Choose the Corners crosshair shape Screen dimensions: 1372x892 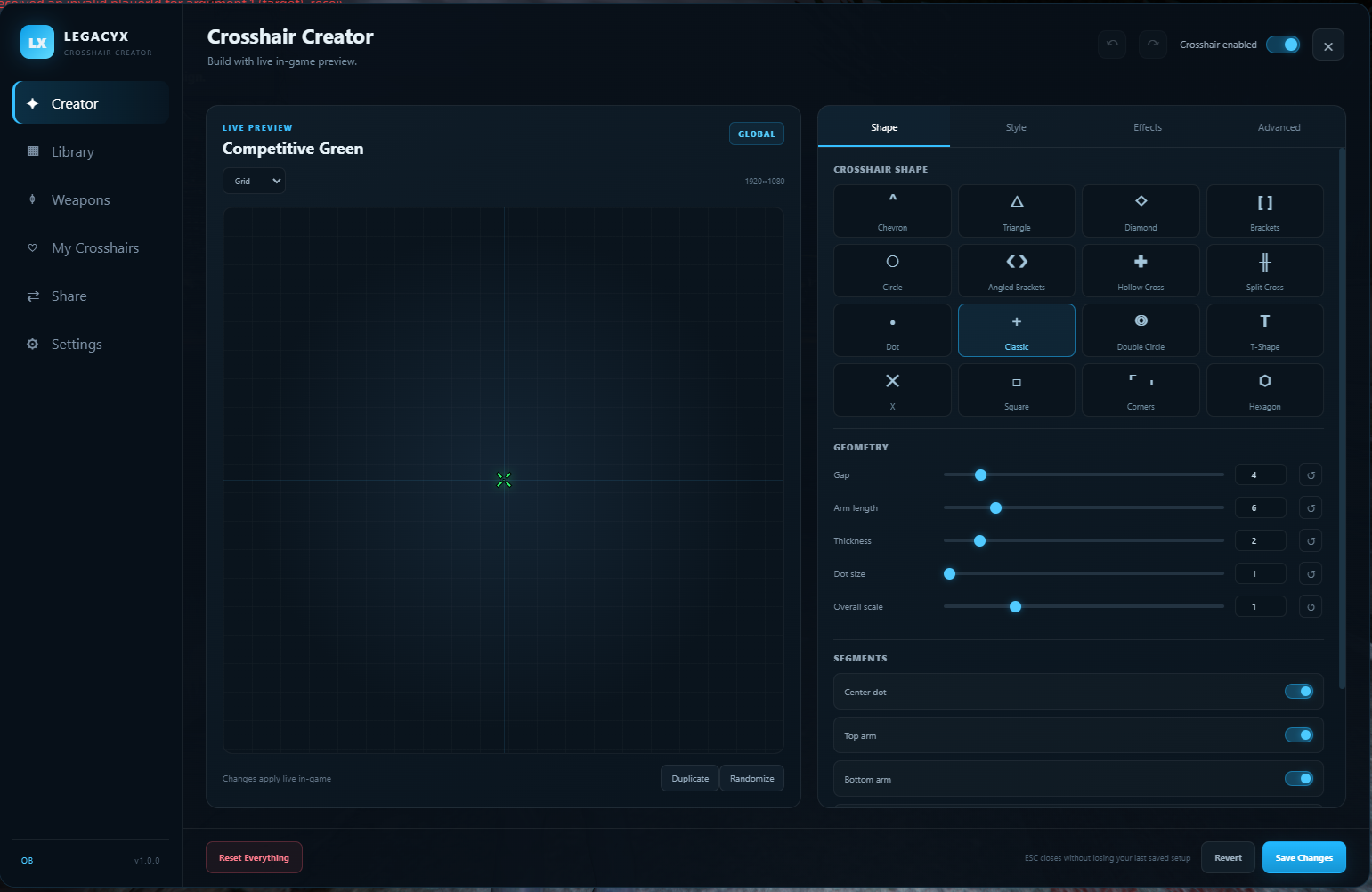[1141, 390]
